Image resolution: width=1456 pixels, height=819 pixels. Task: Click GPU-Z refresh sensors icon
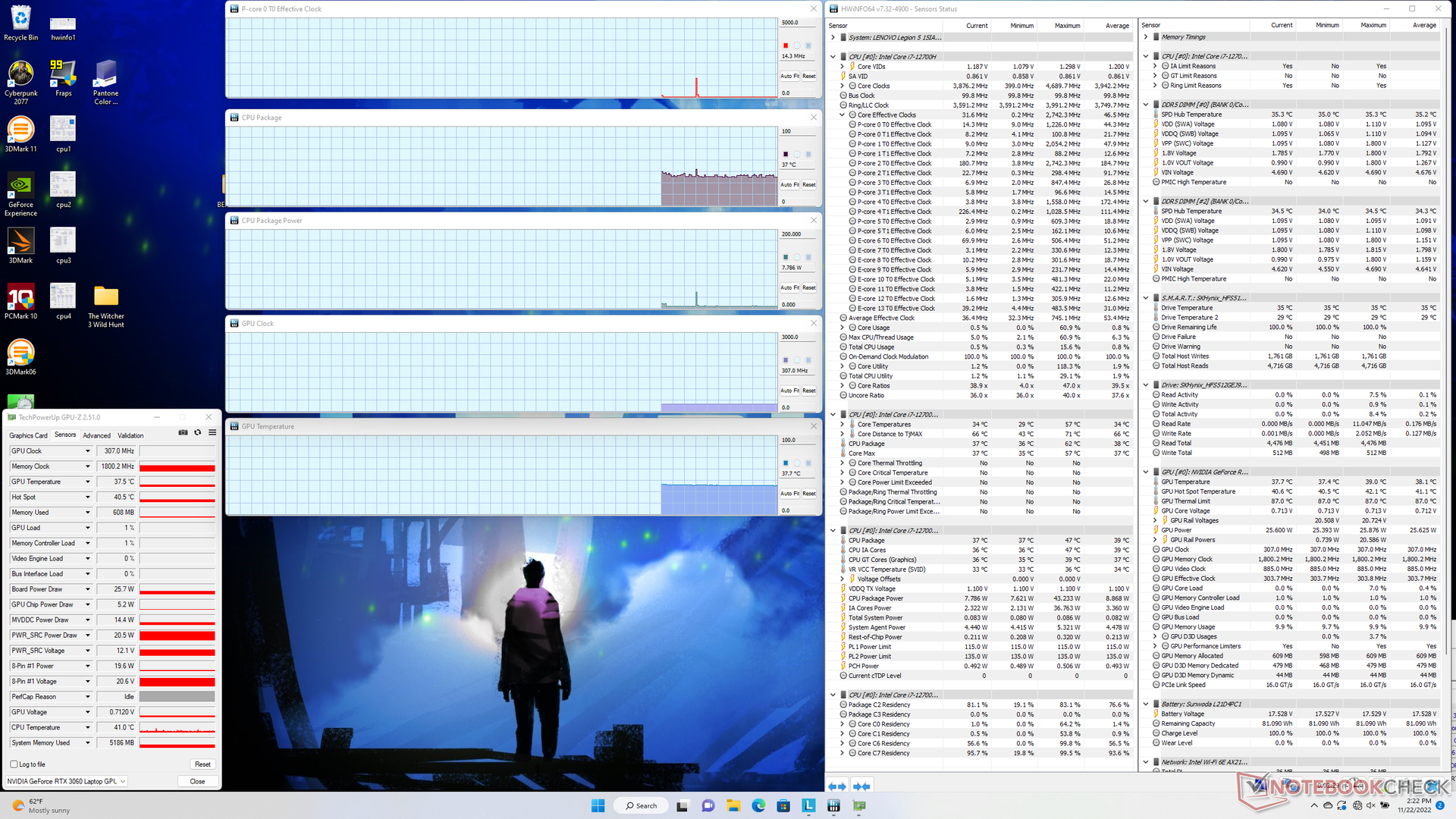click(198, 432)
